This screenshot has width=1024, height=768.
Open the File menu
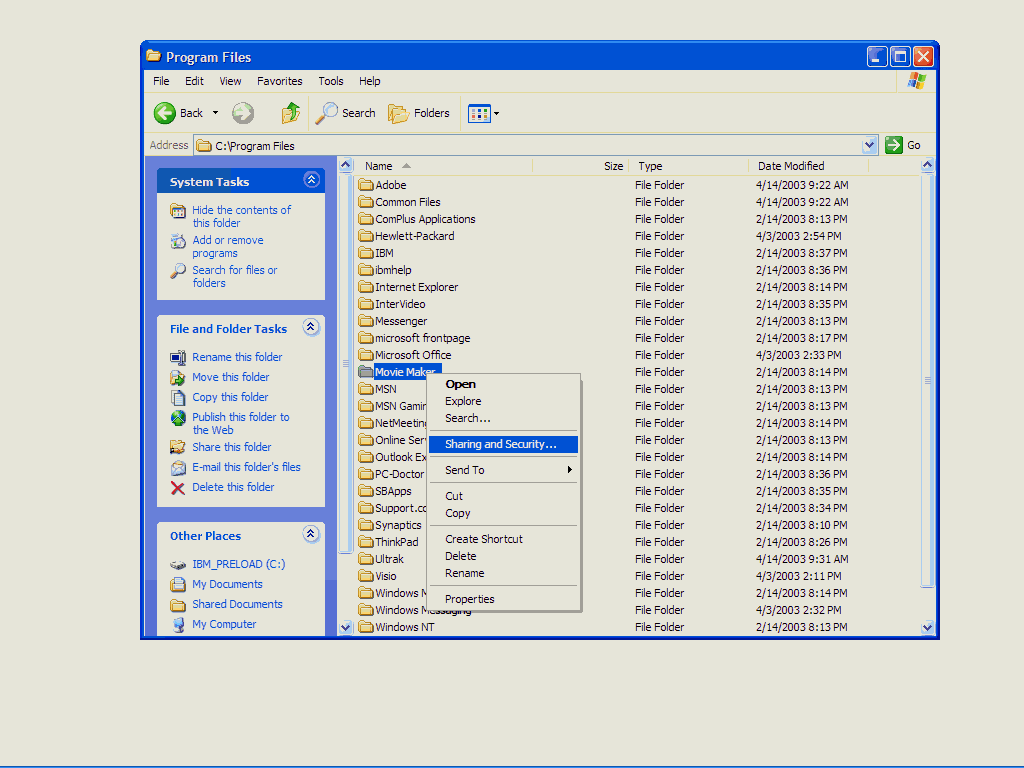tap(161, 81)
